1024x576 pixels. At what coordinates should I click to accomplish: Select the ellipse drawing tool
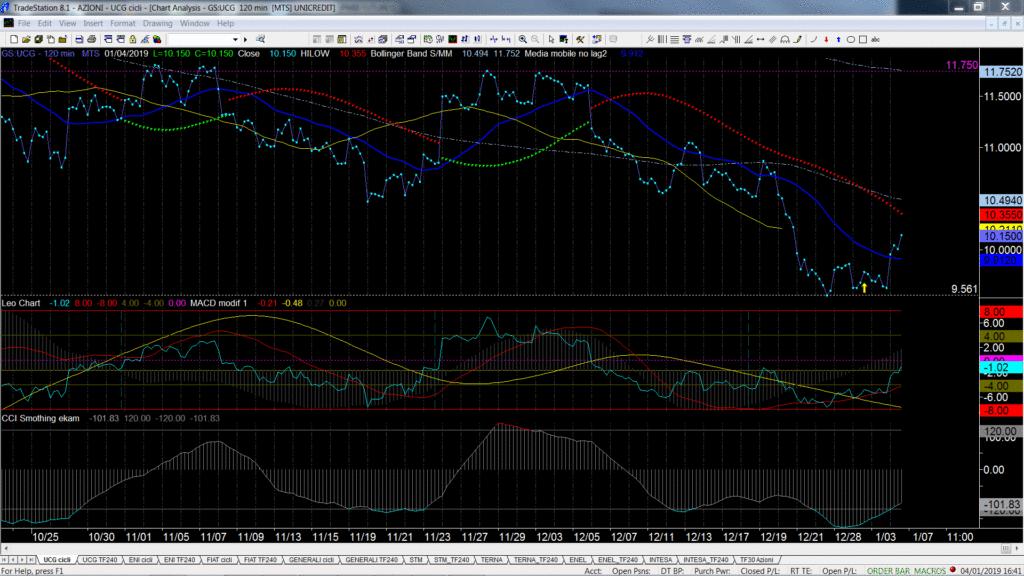[x=851, y=39]
